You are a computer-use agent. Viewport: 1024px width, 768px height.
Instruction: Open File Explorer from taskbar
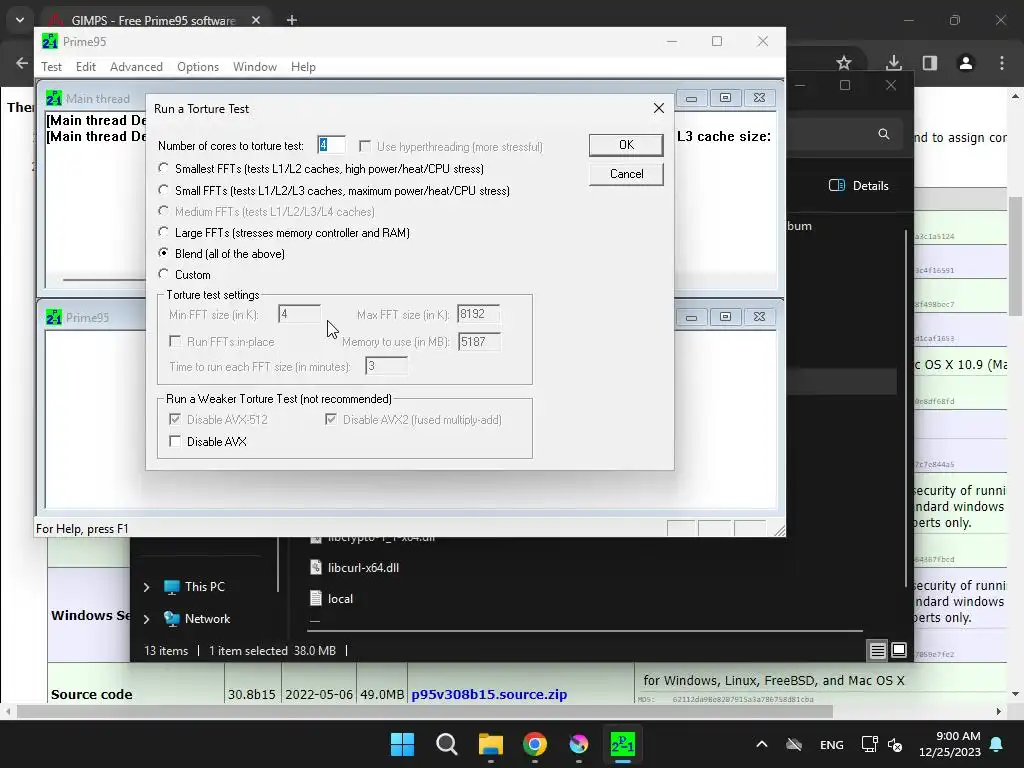(x=490, y=744)
